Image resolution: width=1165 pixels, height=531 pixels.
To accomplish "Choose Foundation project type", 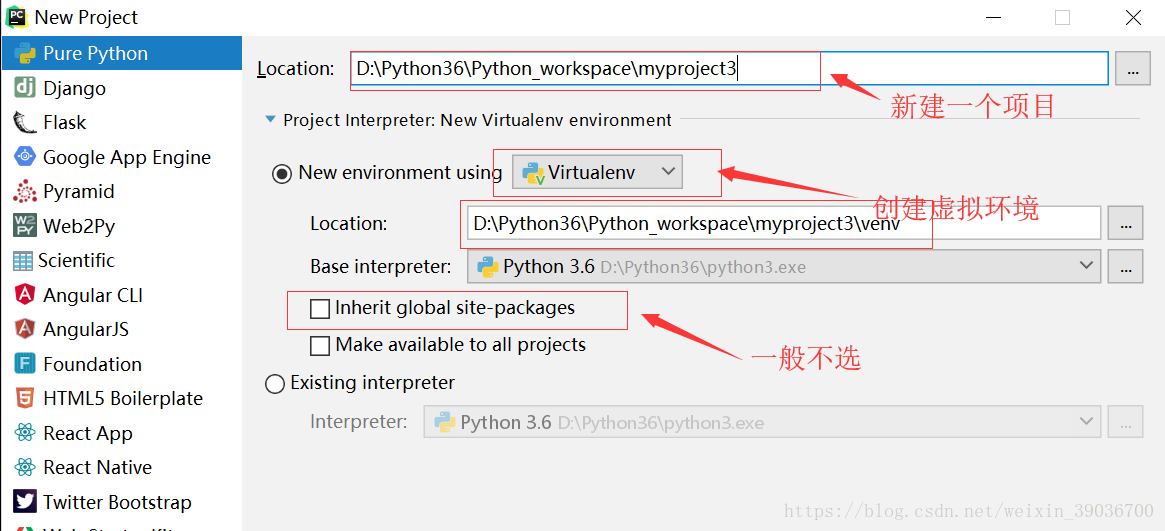I will [121, 364].
